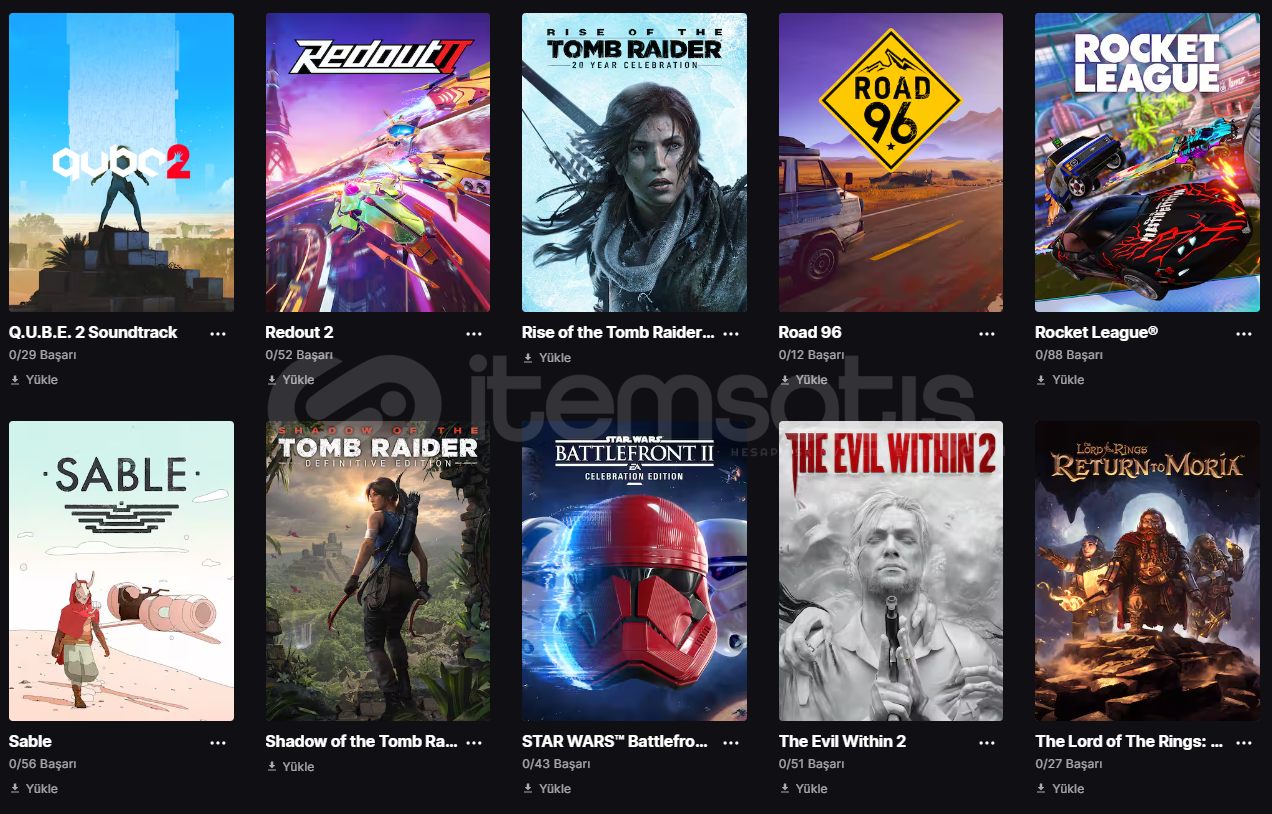Click Yükle under Rise of the Tomb Raider
The width and height of the screenshot is (1272, 814).
pyautogui.click(x=547, y=358)
